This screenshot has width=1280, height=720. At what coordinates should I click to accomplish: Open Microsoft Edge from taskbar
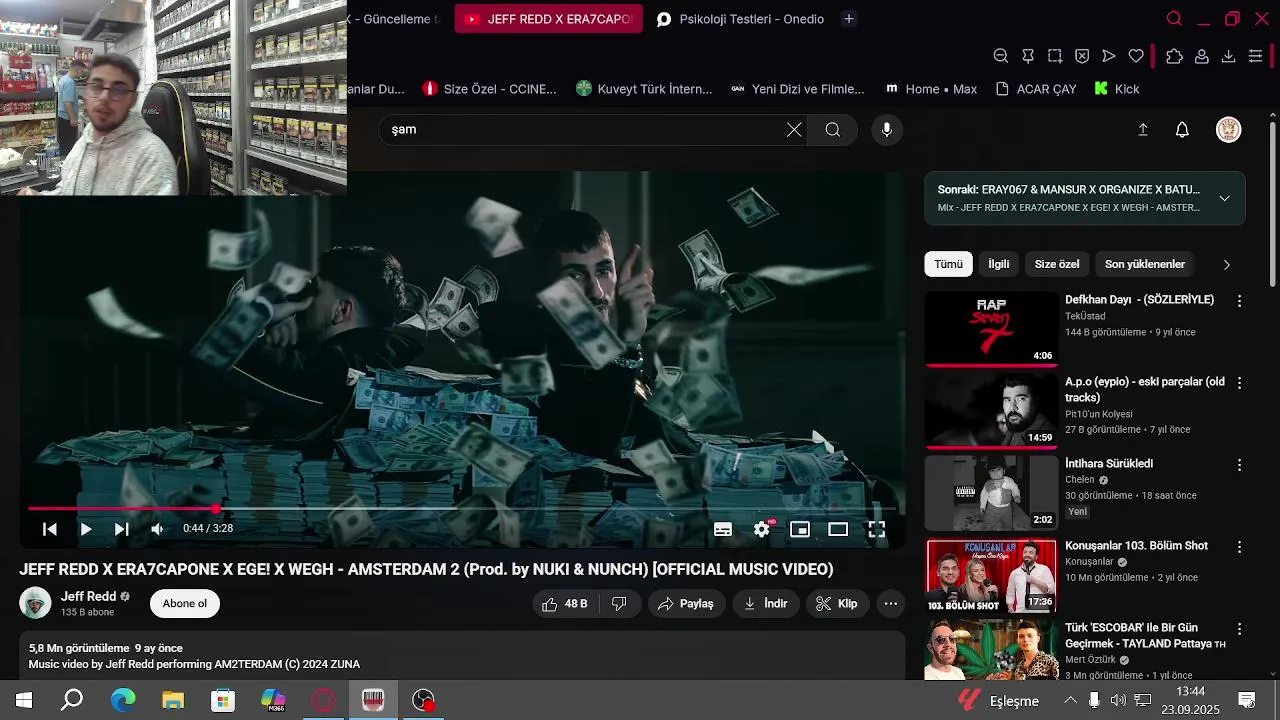tap(123, 700)
